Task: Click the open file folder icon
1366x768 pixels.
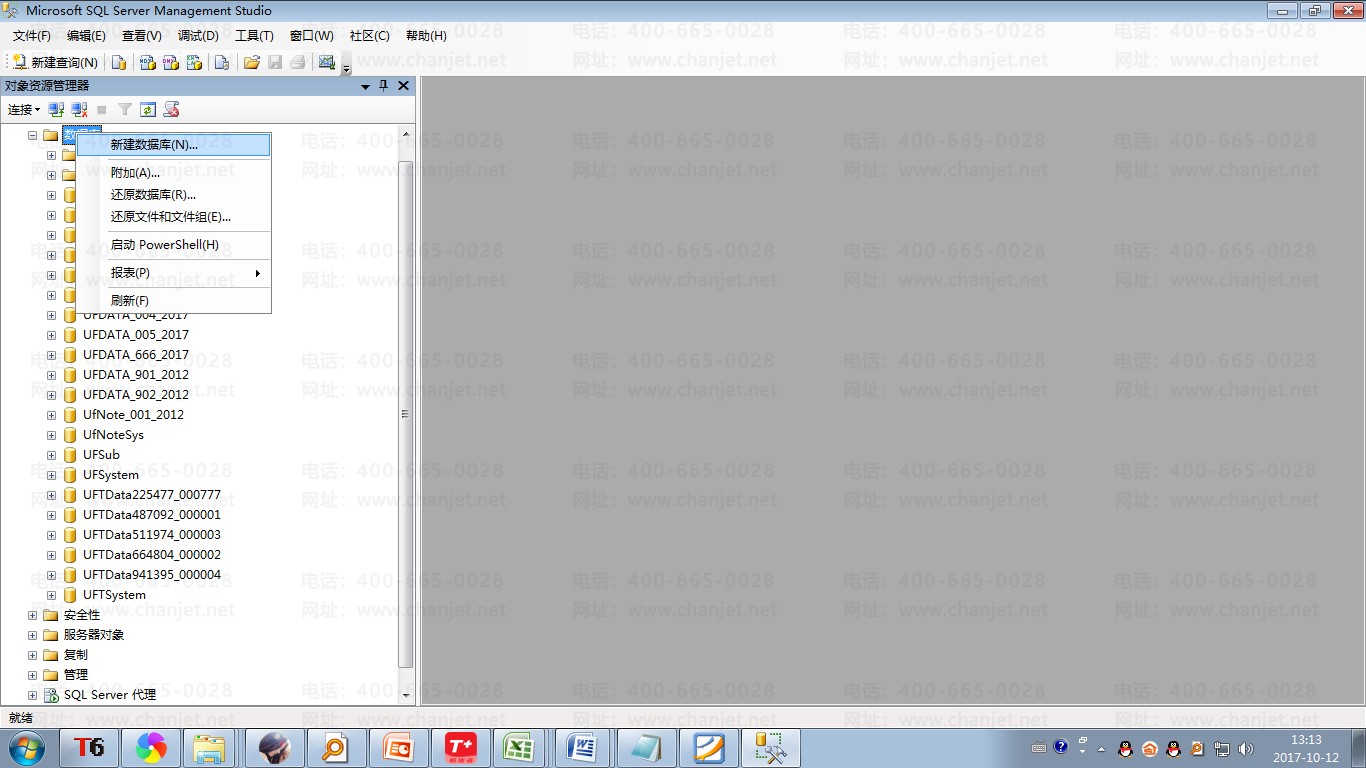Action: click(252, 62)
